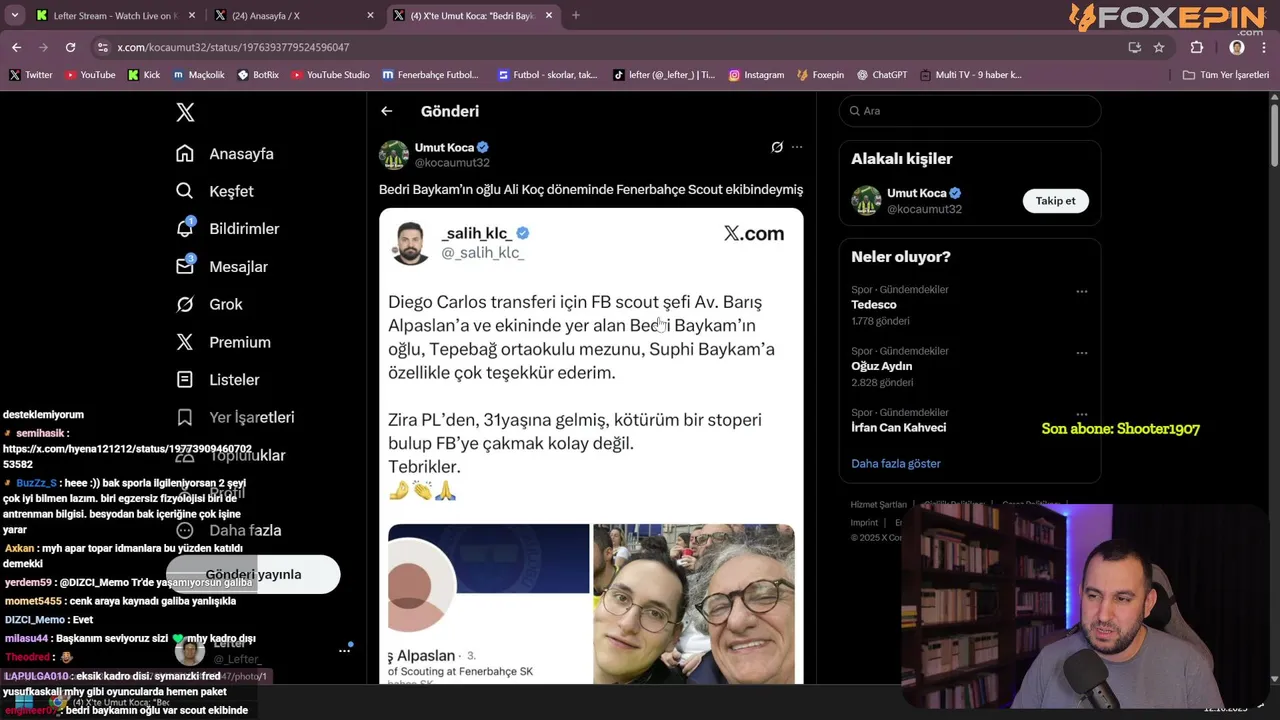
Task: Click Umut Koca in Alakalı kişiler
Action: coord(916,194)
